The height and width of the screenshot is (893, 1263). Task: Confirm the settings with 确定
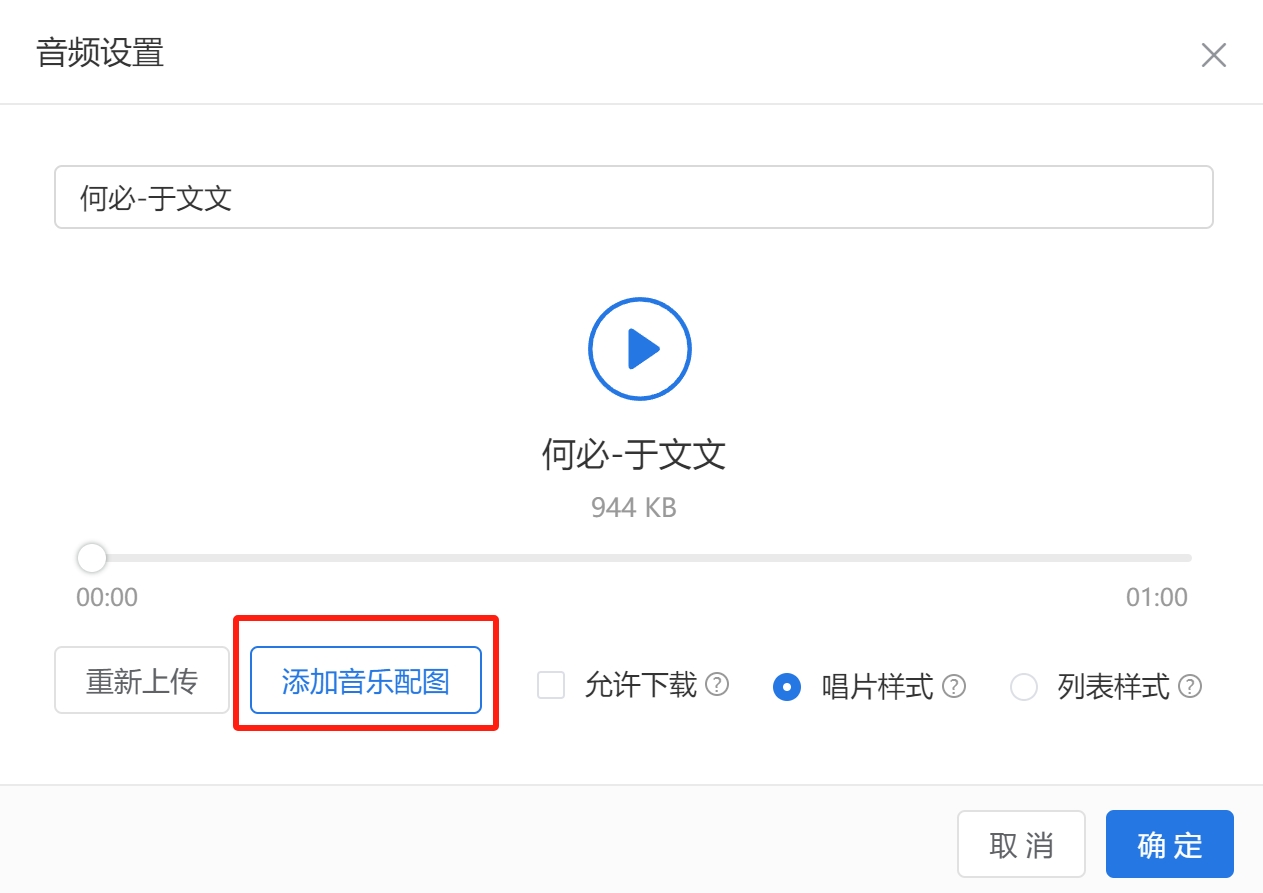(x=1170, y=844)
